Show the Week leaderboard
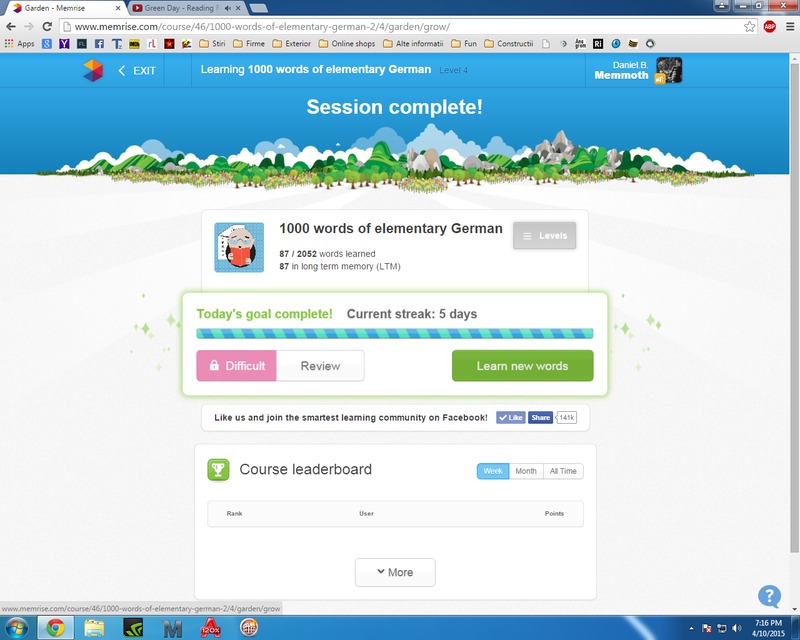Image resolution: width=800 pixels, height=640 pixels. point(493,471)
